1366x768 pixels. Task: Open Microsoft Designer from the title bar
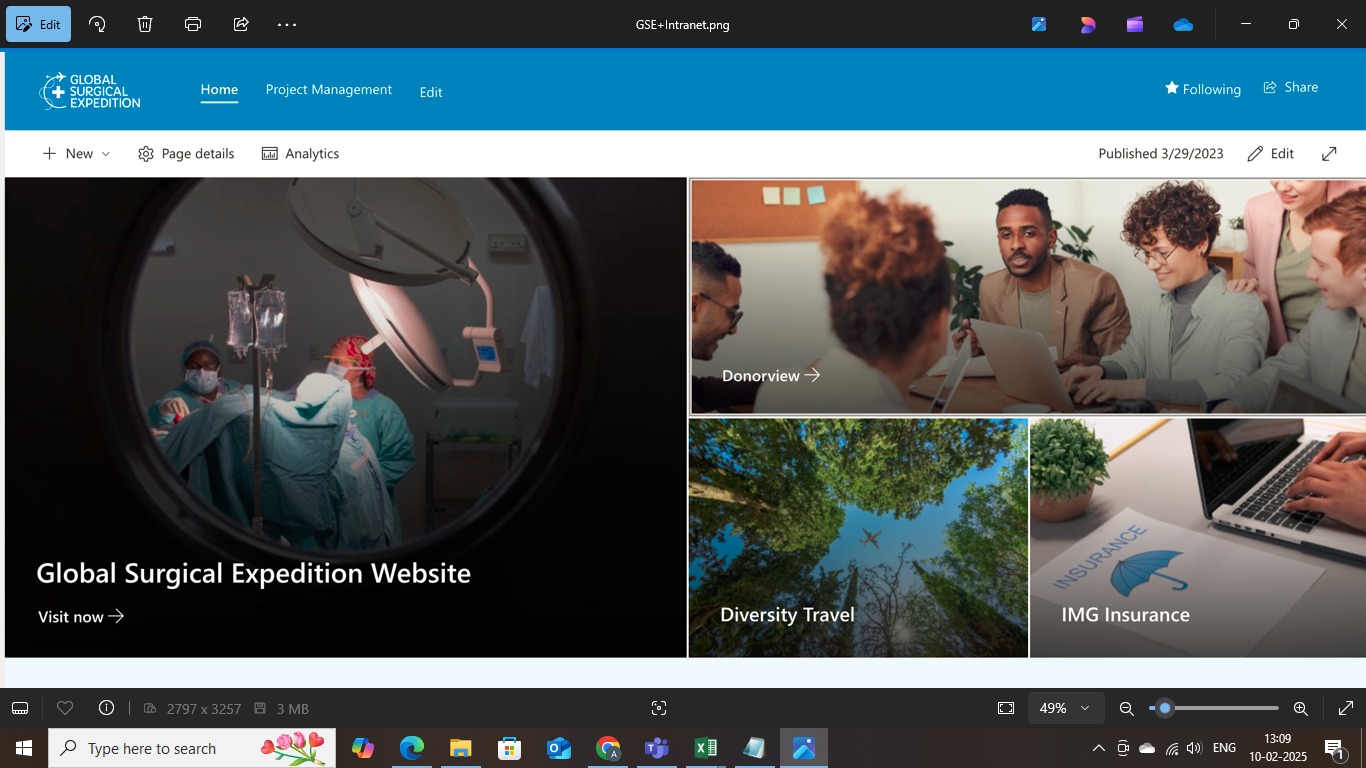coord(1039,24)
